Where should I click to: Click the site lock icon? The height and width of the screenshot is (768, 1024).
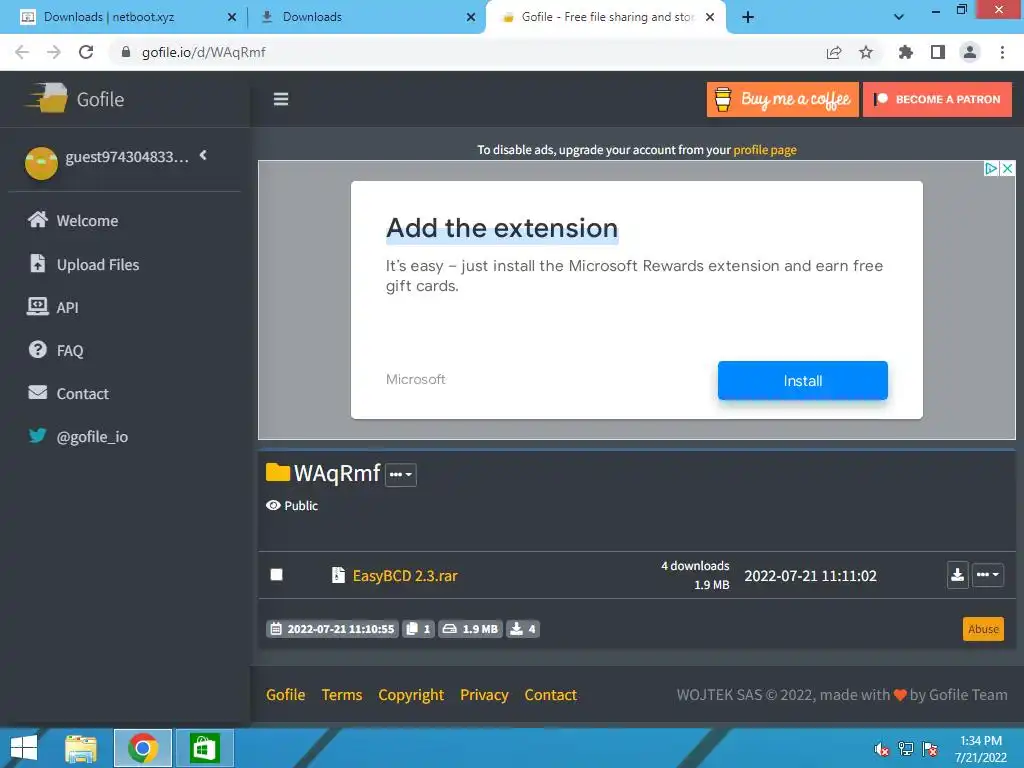126,52
